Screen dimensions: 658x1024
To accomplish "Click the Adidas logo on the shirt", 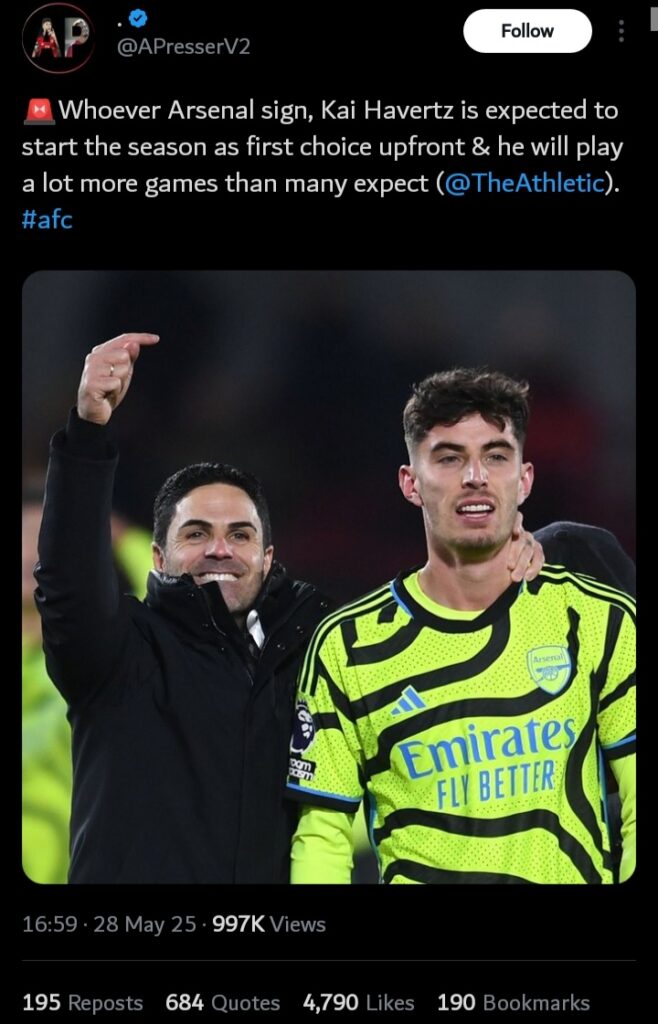I will (x=409, y=700).
